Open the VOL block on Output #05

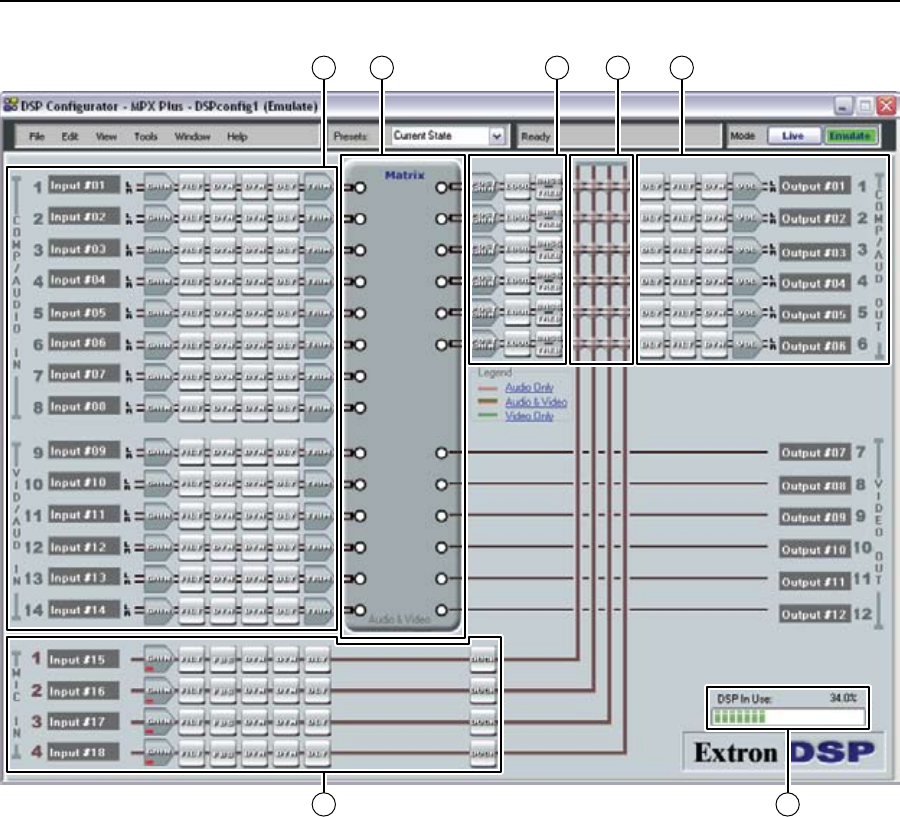(x=747, y=313)
